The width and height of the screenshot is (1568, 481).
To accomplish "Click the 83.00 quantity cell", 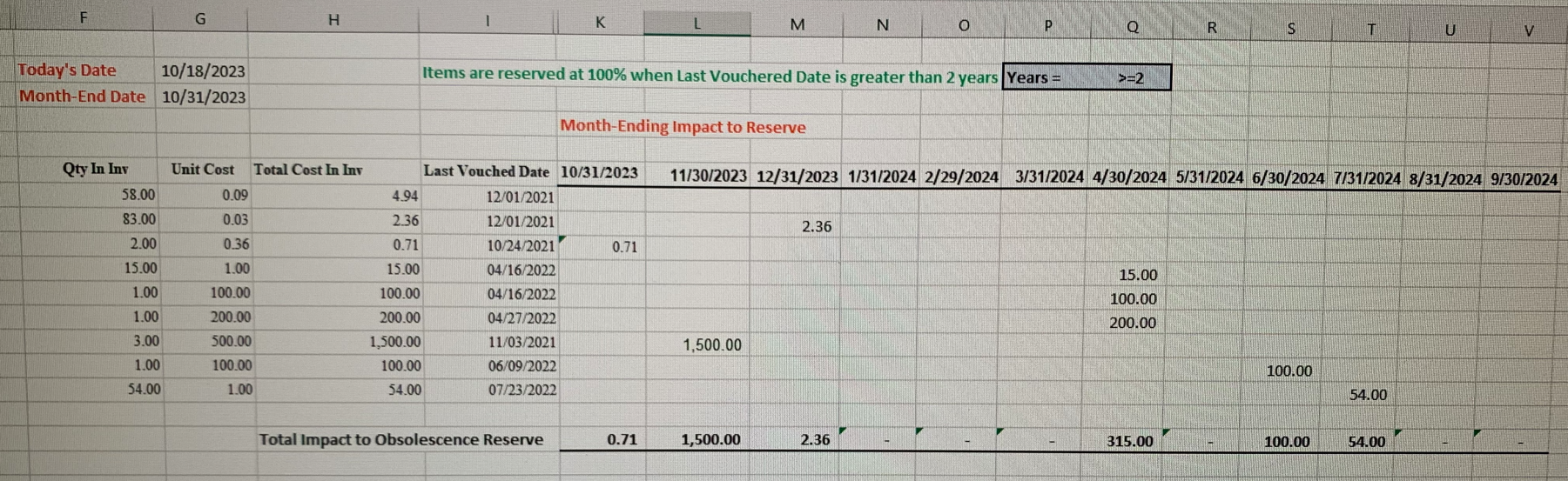I will point(139,219).
